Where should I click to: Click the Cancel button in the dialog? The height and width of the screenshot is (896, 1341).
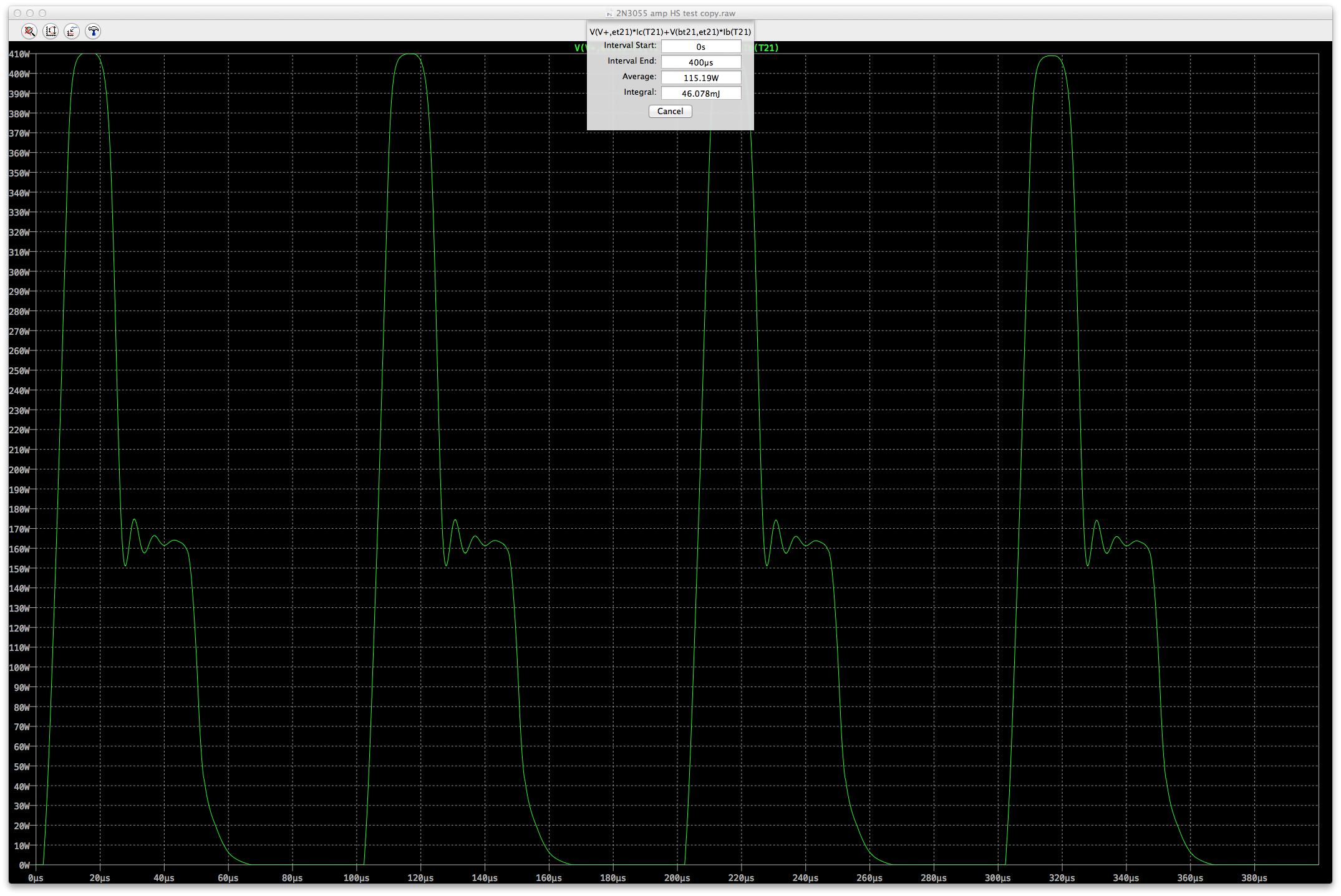click(x=670, y=111)
